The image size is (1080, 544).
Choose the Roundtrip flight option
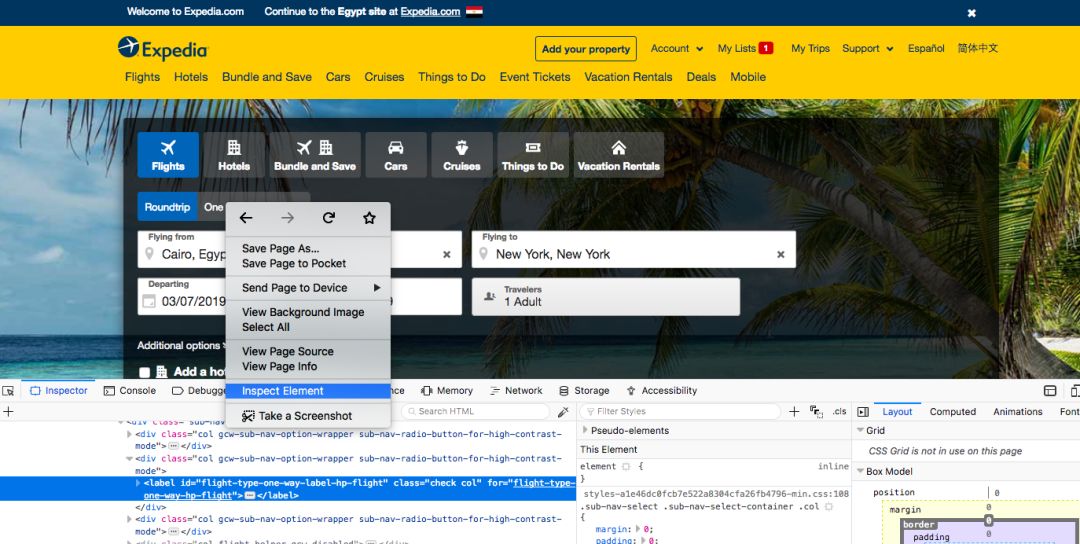(167, 207)
